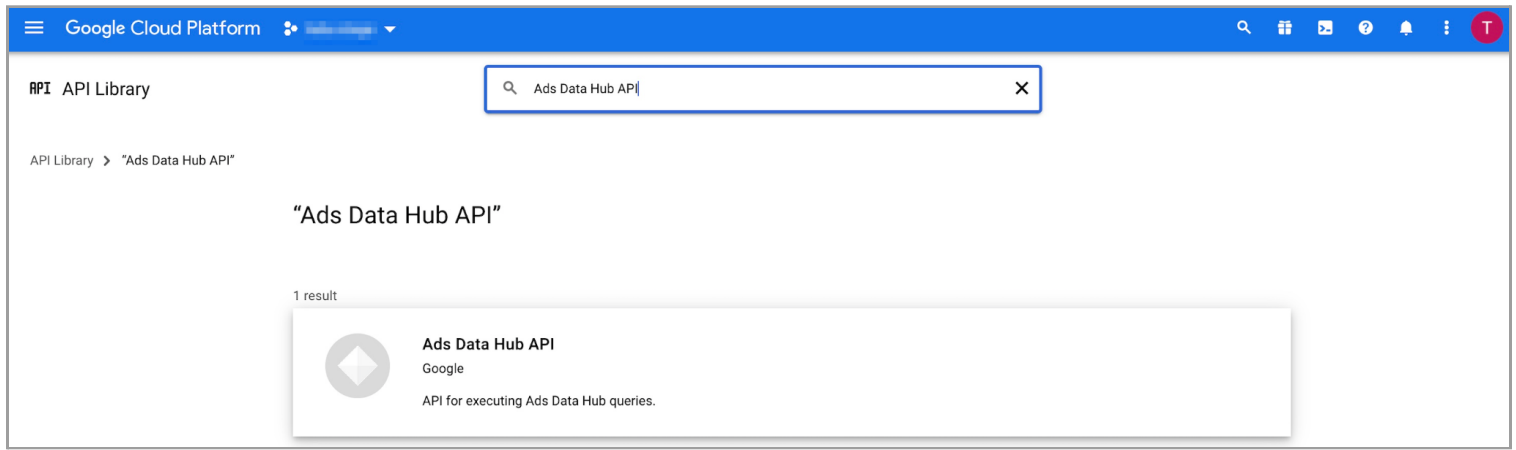This screenshot has height=450, width=1516.
Task: Go to API Library breadcrumb link
Action: [62, 160]
